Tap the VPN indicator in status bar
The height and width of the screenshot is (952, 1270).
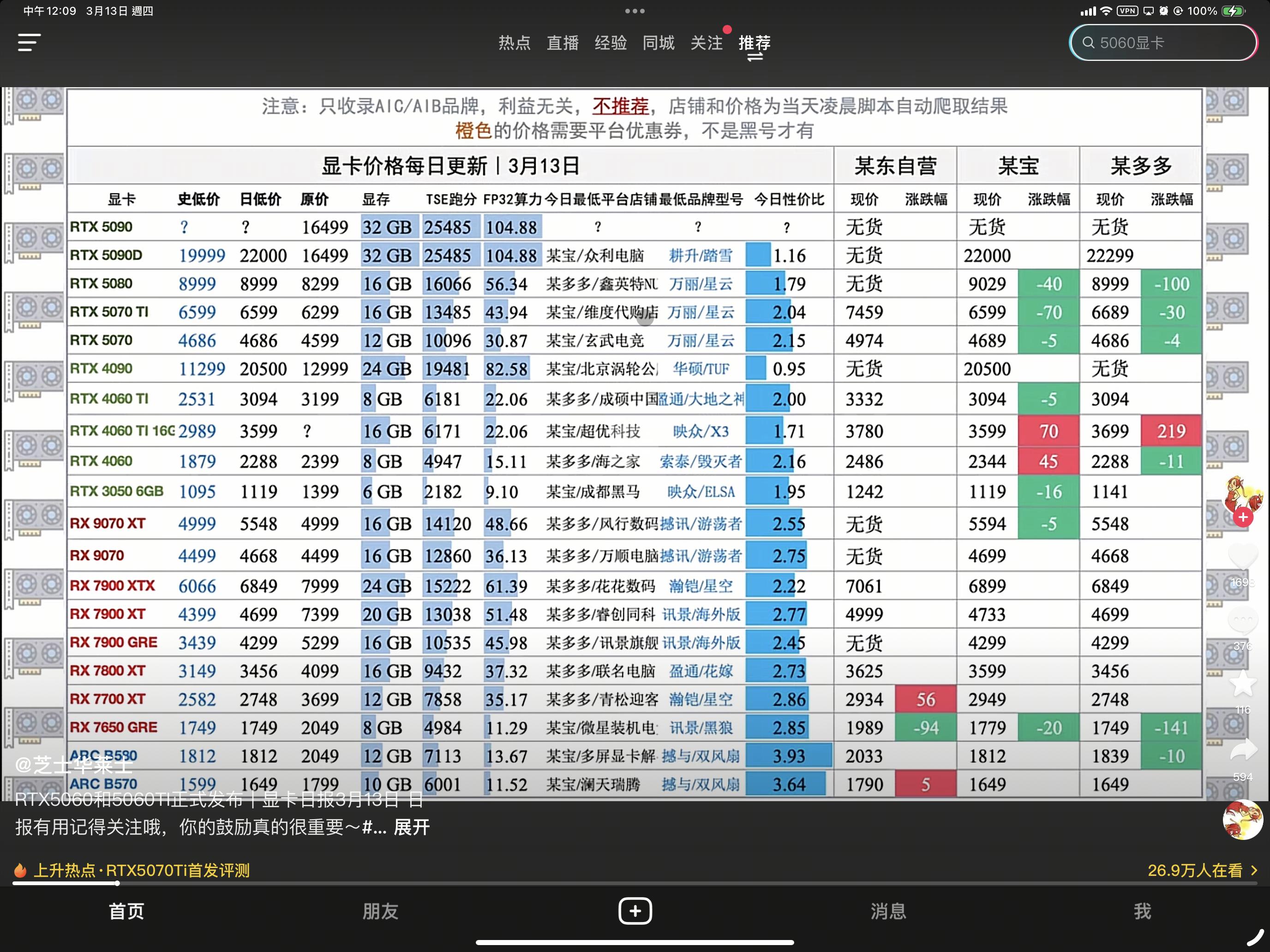pyautogui.click(x=1127, y=11)
